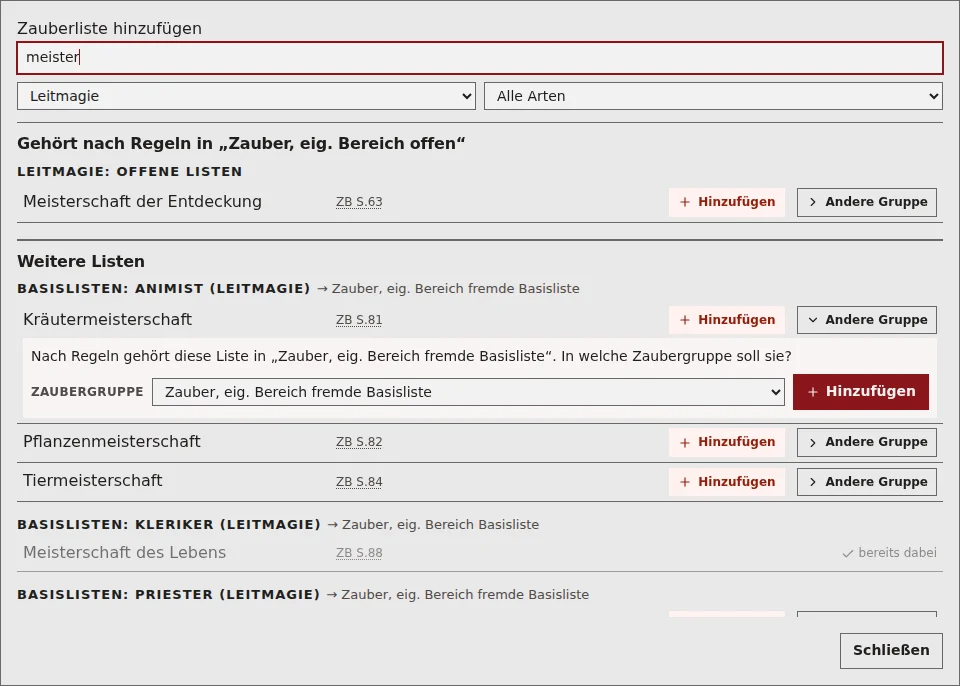Expand Andere Gruppe for Tiermeisterschaft
The width and height of the screenshot is (960, 686).
pos(867,482)
